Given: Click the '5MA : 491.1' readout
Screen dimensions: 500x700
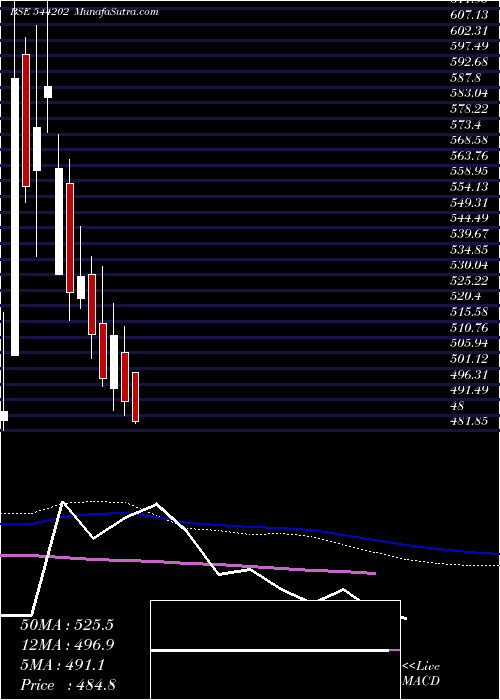Looking at the screenshot, I should [62, 665].
